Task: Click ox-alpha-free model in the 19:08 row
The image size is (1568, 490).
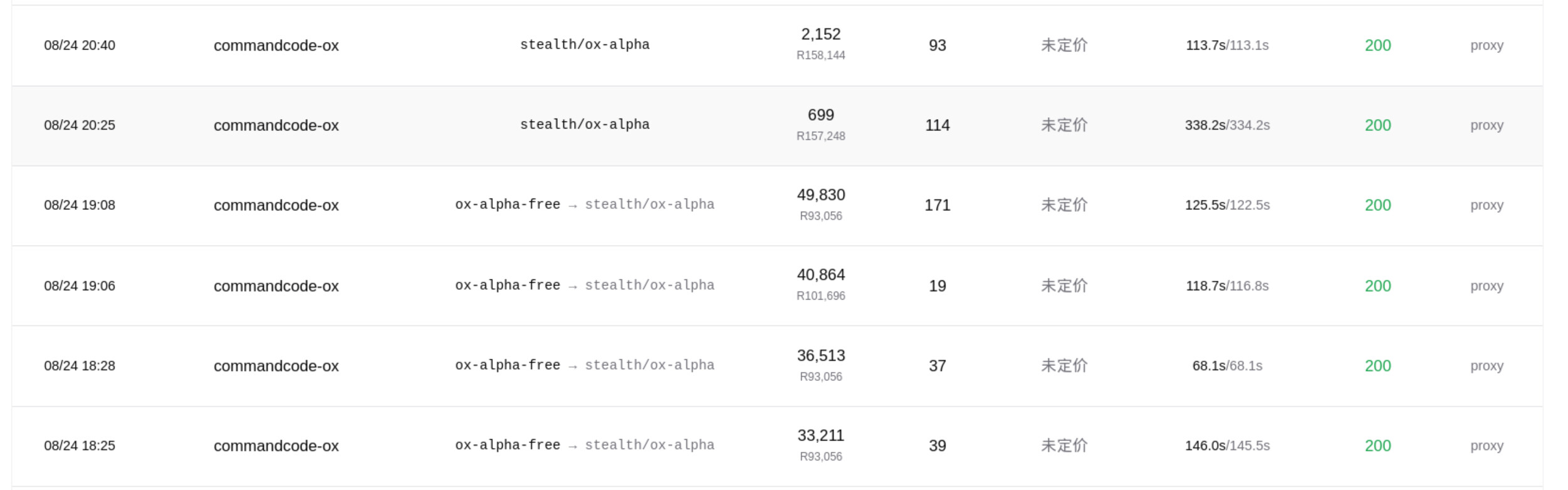Action: coord(508,205)
